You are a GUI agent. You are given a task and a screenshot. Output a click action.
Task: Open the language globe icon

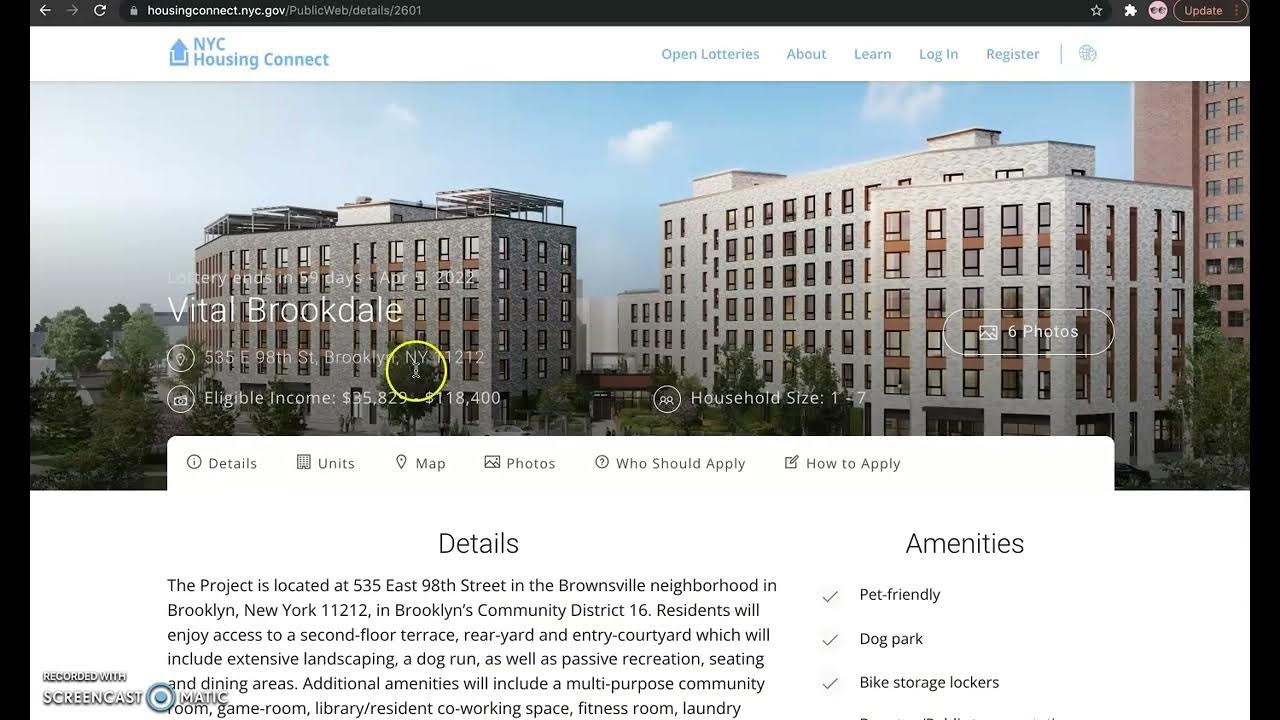(1088, 54)
